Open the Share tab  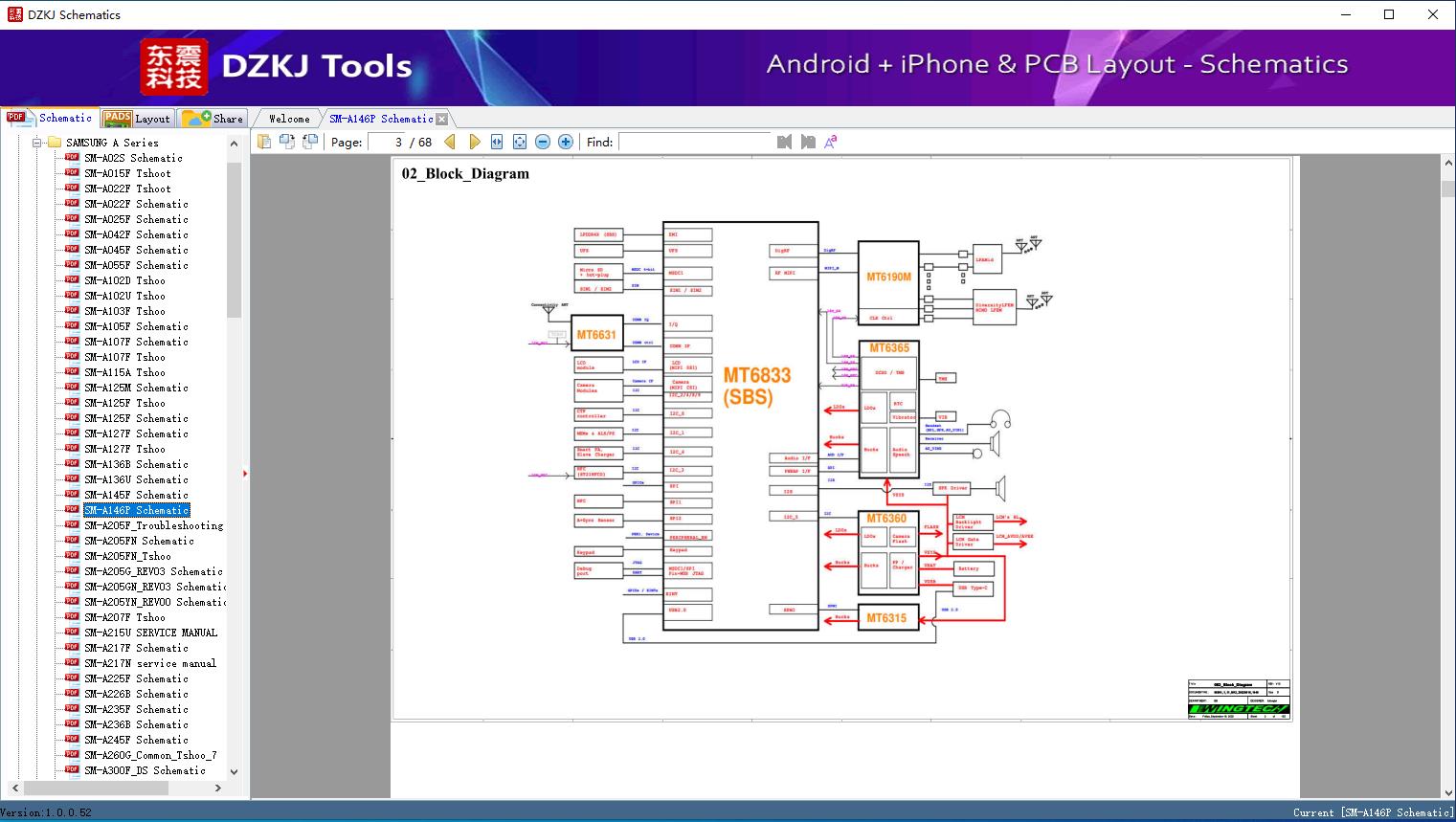tap(213, 119)
